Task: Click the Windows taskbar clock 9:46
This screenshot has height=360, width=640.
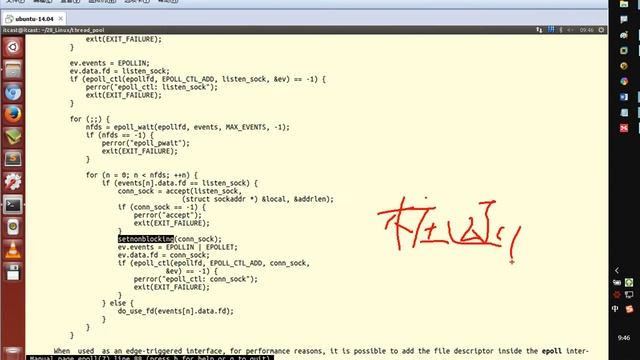Action: [624, 338]
